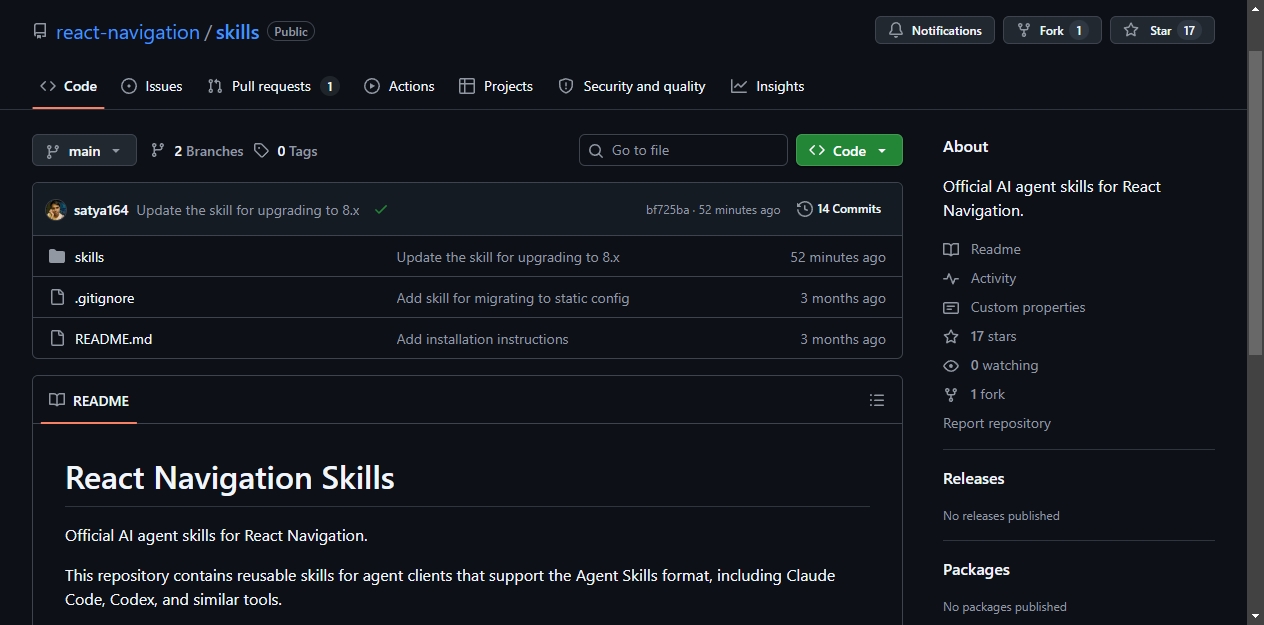Open skills row commit message link
The image size is (1264, 625).
[508, 257]
